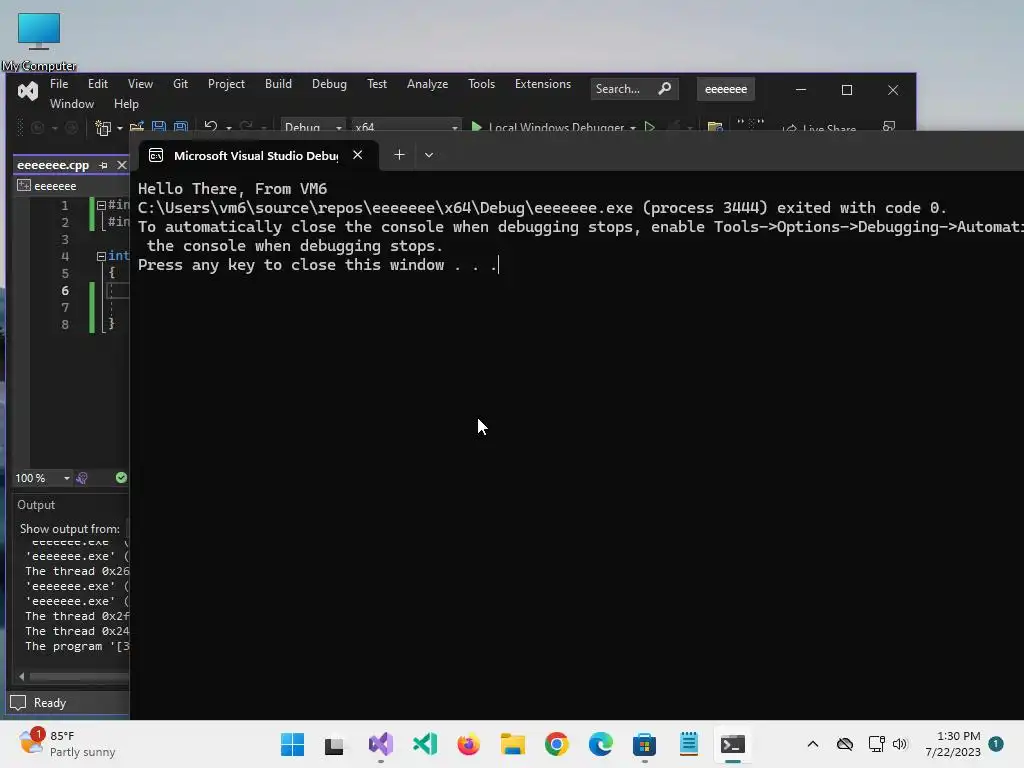Click the Ready status text
Screen dimensions: 1024x768
tap(50, 703)
